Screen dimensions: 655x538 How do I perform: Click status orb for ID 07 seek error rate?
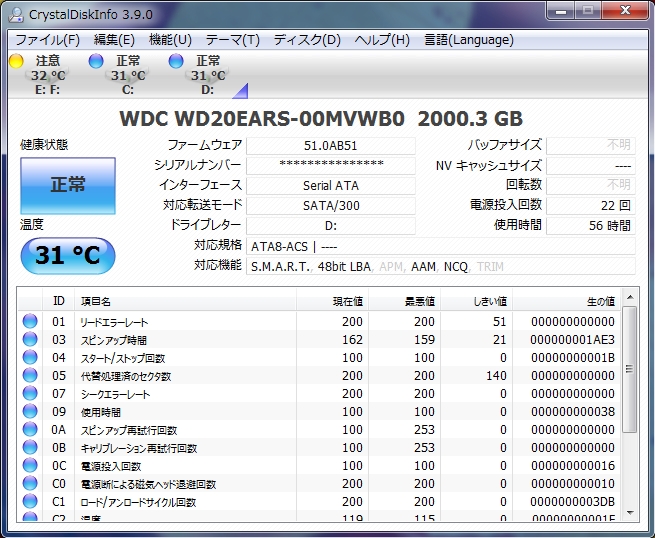coord(30,393)
